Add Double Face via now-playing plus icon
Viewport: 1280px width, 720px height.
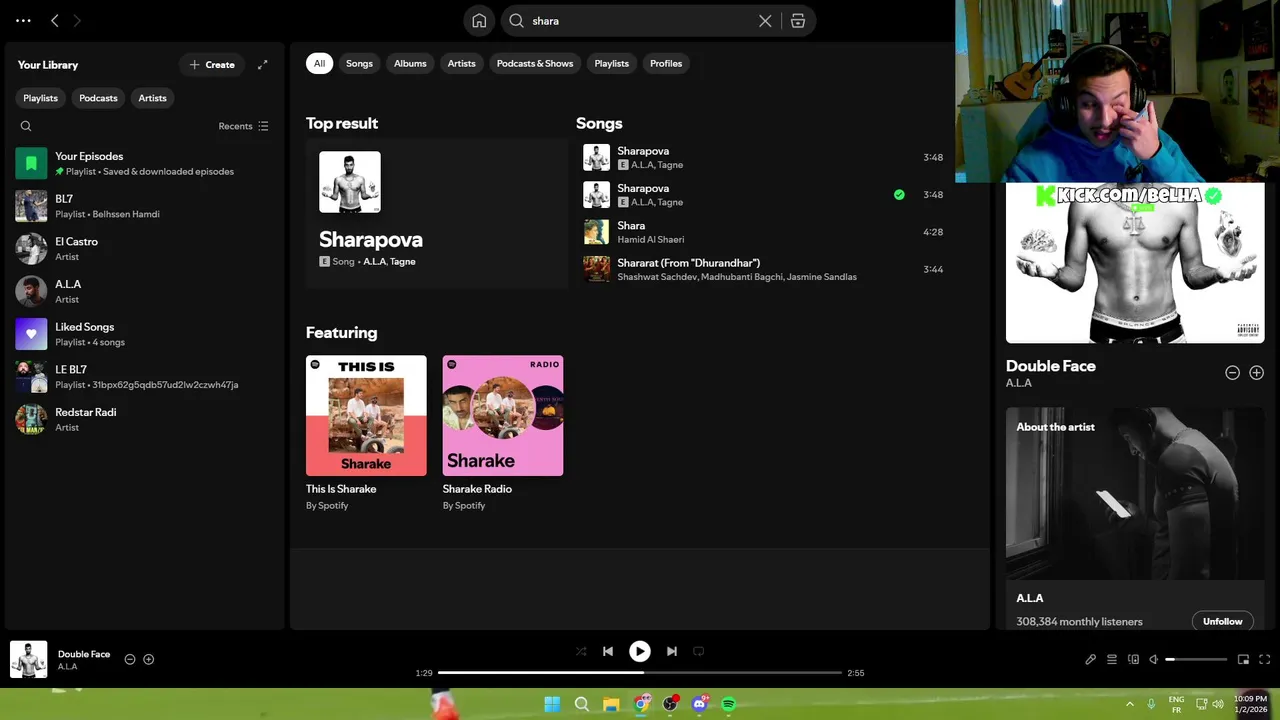1256,372
